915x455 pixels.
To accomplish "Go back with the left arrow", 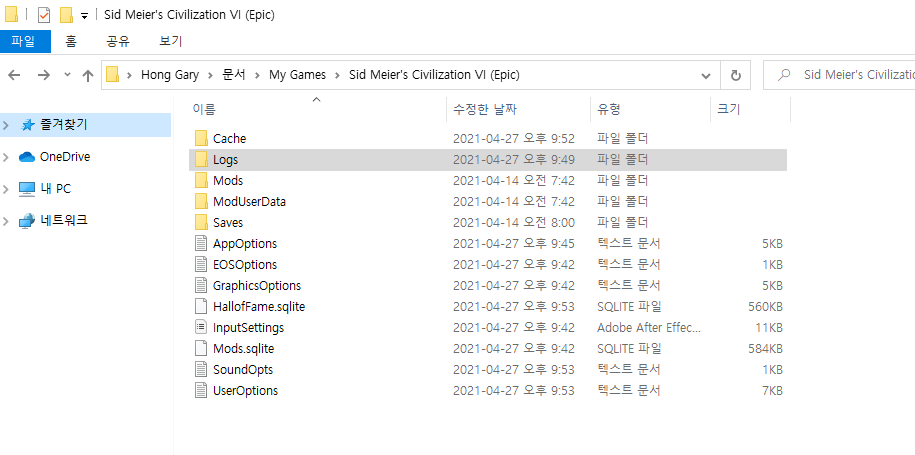I will pyautogui.click(x=14, y=75).
